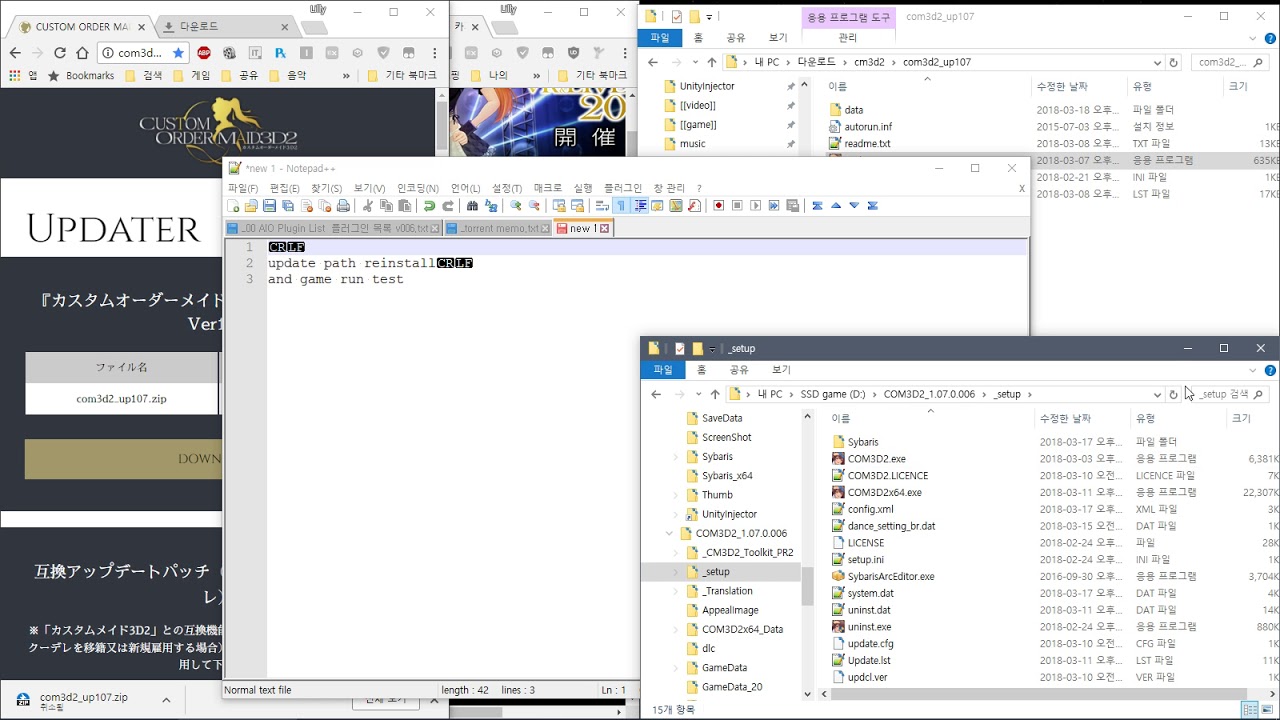Click the Replace icon in Notepad++ toolbar
The image size is (1280, 720).
pos(491,206)
